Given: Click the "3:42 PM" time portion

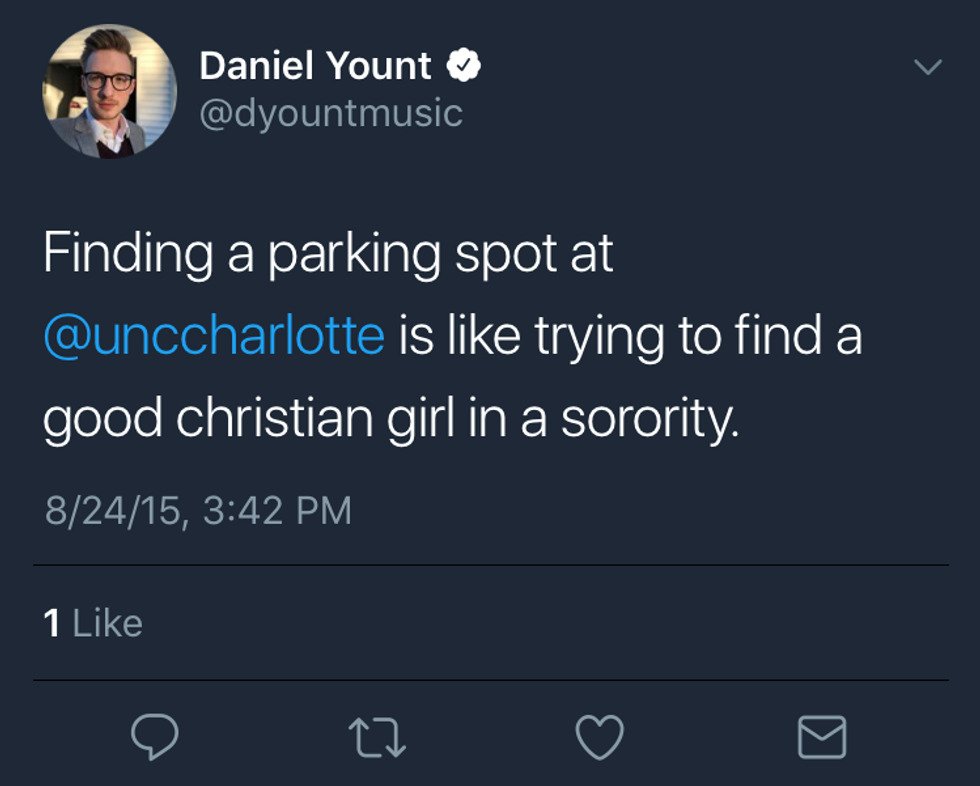Looking at the screenshot, I should tap(277, 511).
